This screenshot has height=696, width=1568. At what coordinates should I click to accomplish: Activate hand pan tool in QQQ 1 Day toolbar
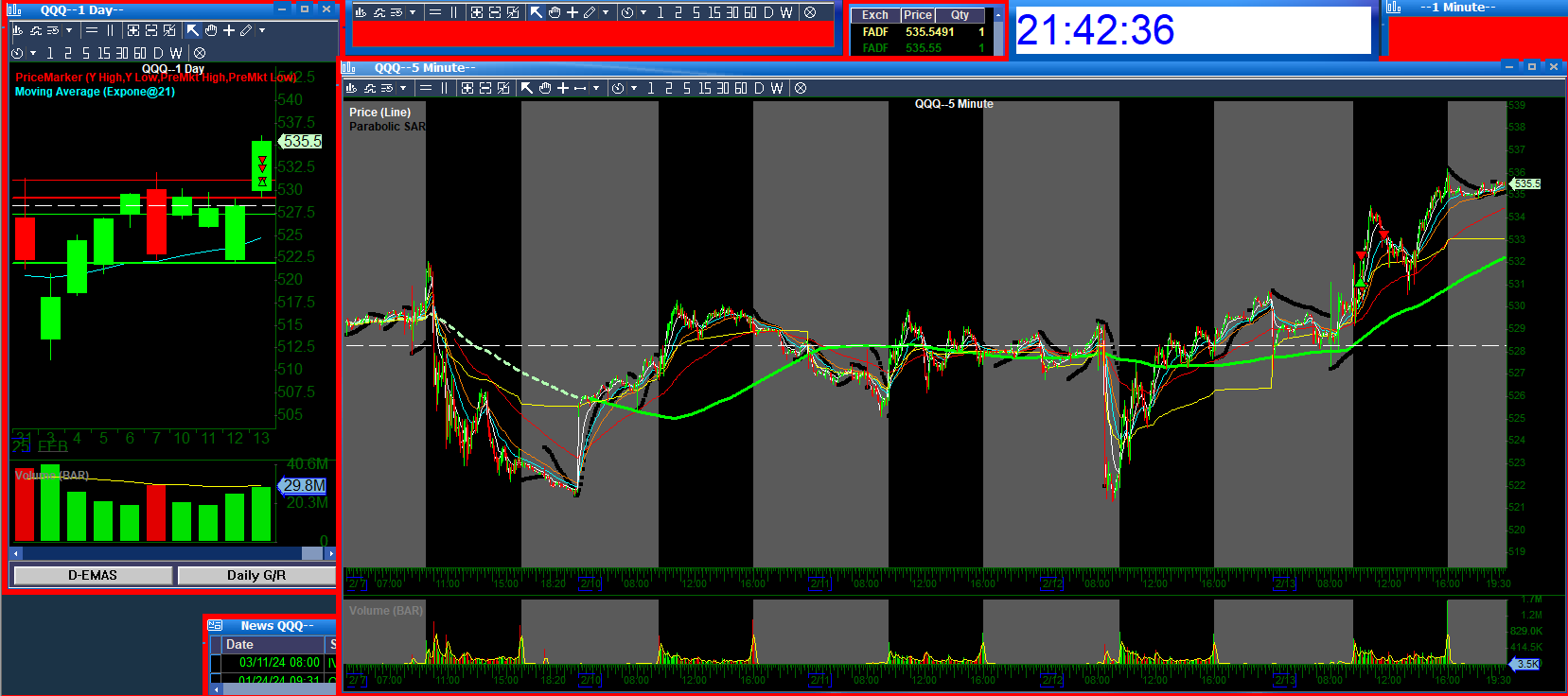click(x=211, y=30)
